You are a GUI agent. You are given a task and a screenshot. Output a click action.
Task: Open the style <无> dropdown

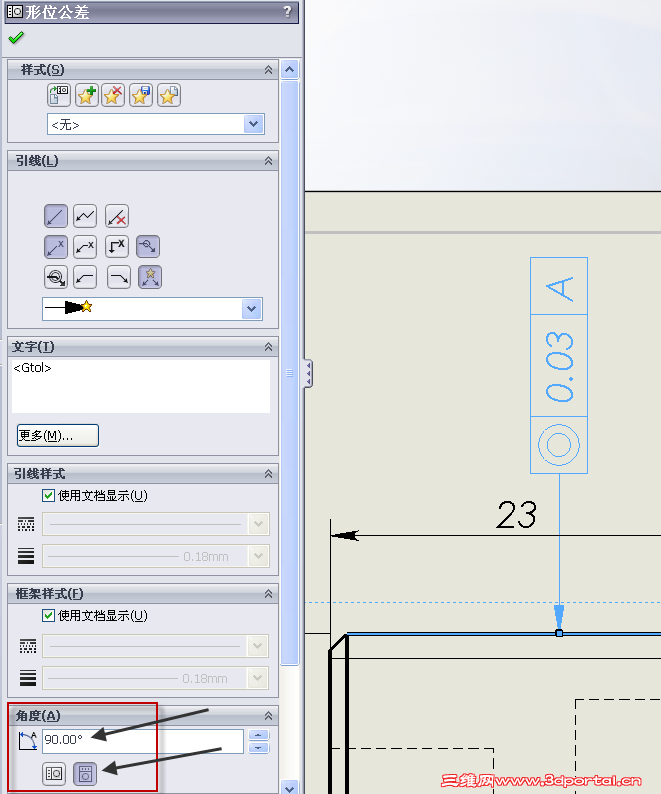(254, 124)
